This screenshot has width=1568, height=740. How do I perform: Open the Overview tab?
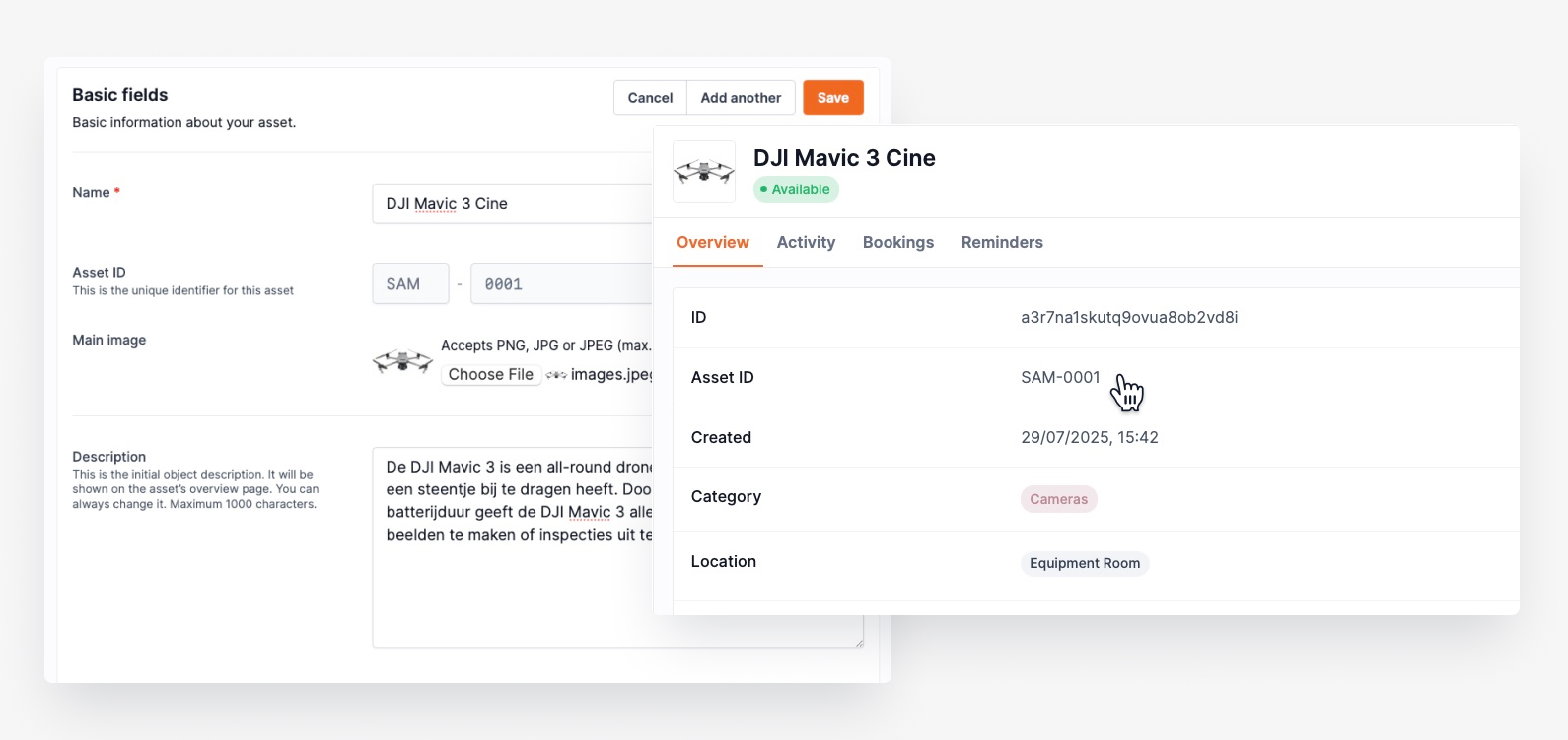(713, 243)
